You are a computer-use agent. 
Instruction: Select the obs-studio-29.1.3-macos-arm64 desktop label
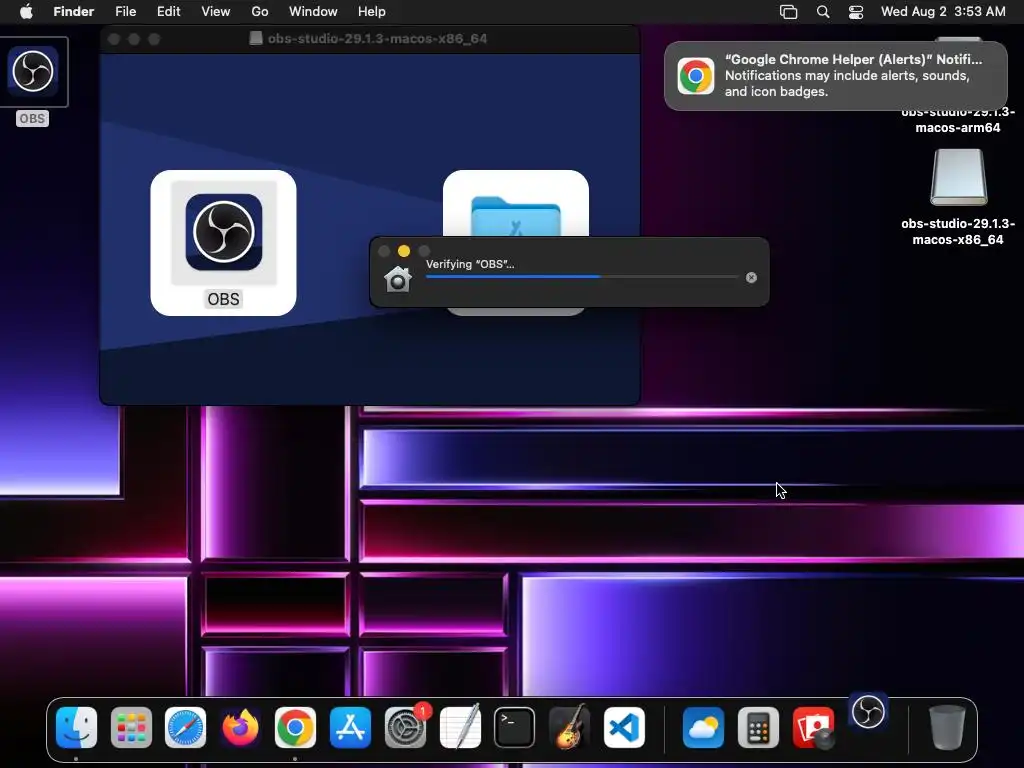pos(958,120)
